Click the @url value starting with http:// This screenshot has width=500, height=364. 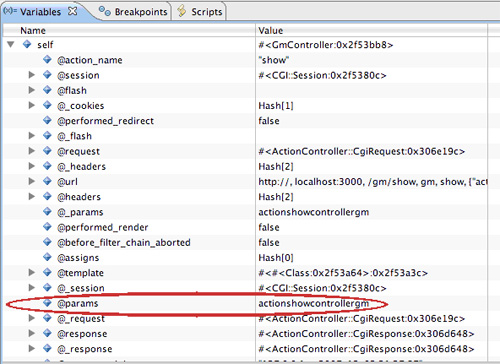tap(373, 182)
